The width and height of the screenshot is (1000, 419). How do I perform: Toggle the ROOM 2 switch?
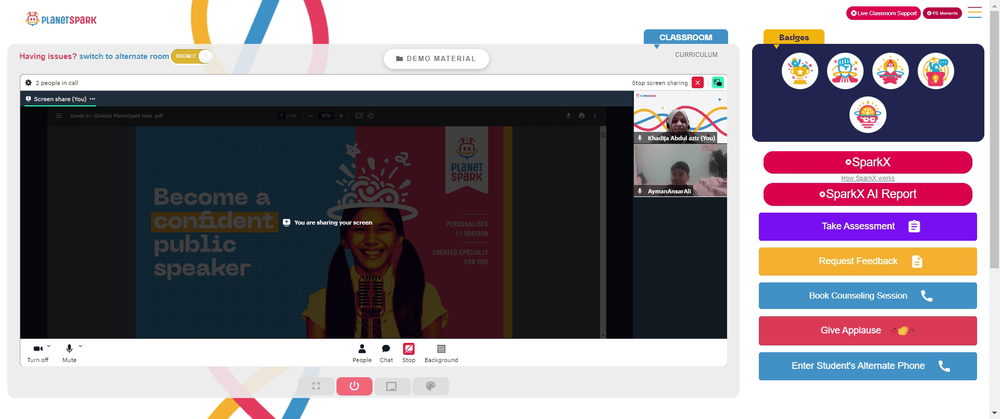pos(191,56)
